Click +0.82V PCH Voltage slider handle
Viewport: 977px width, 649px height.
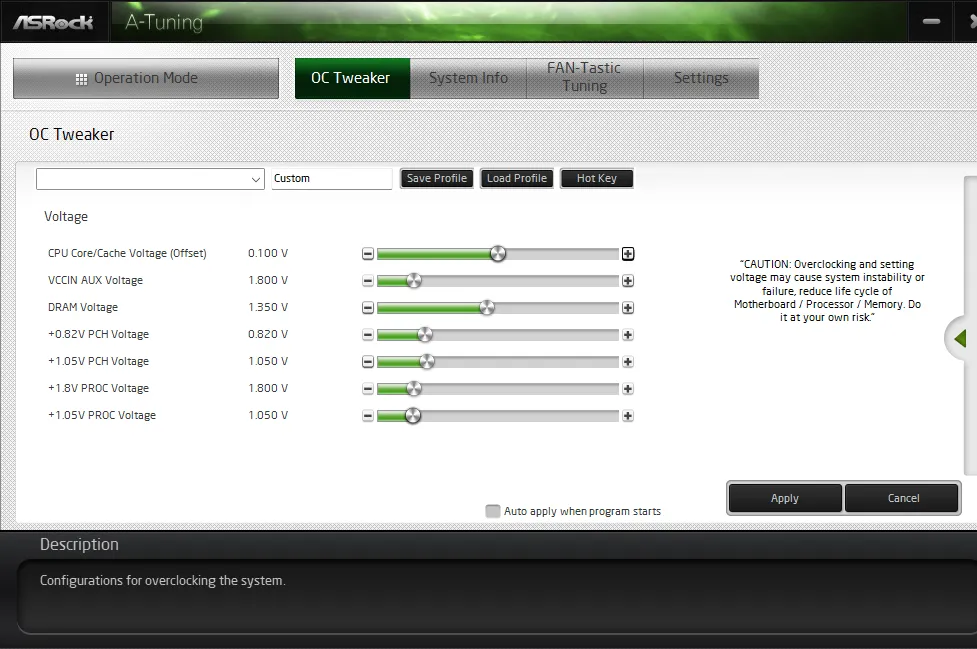pyautogui.click(x=424, y=335)
